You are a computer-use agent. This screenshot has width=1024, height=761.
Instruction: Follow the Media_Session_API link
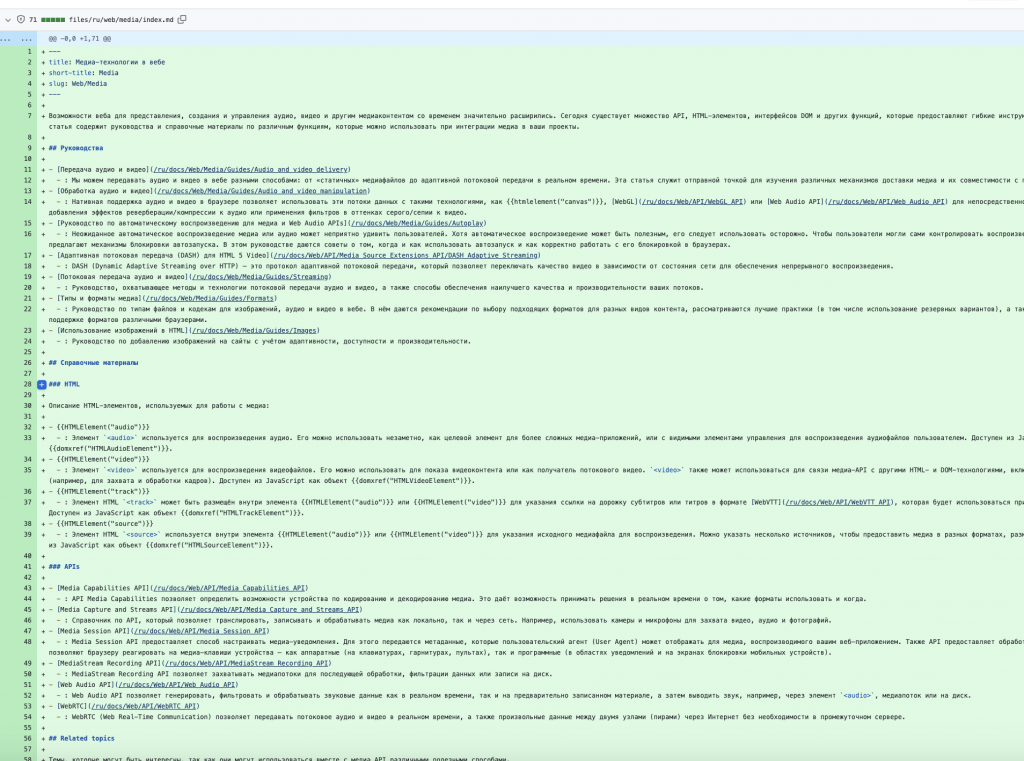point(200,631)
